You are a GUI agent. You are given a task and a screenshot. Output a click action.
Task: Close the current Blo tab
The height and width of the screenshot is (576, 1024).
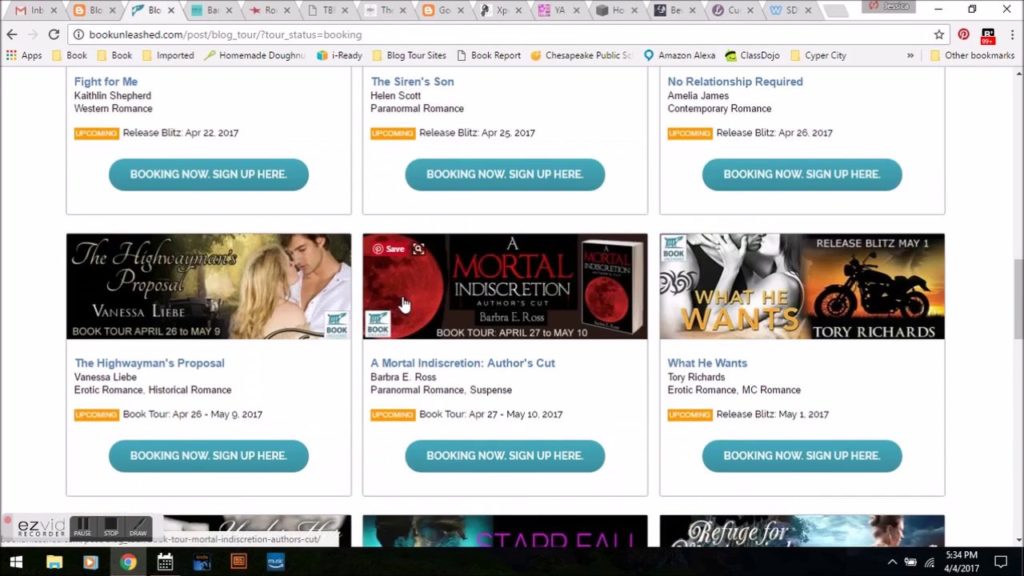171,10
